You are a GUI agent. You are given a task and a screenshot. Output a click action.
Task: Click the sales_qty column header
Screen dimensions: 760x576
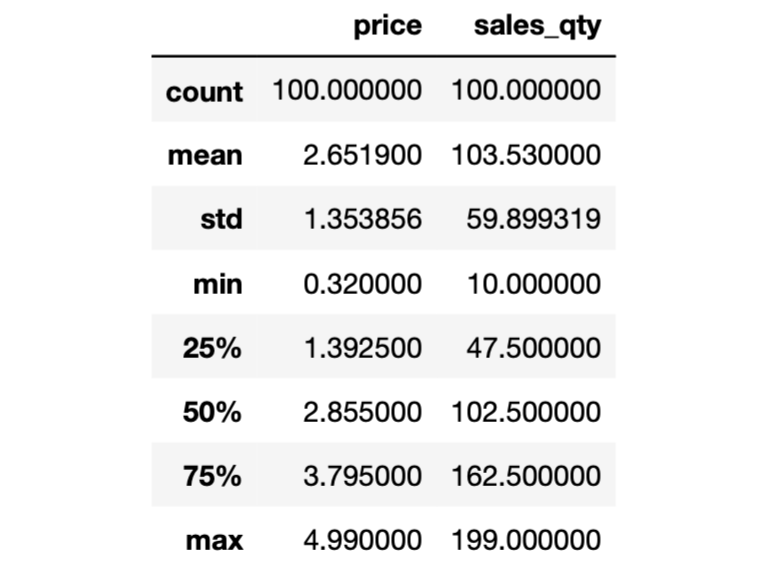click(x=538, y=26)
